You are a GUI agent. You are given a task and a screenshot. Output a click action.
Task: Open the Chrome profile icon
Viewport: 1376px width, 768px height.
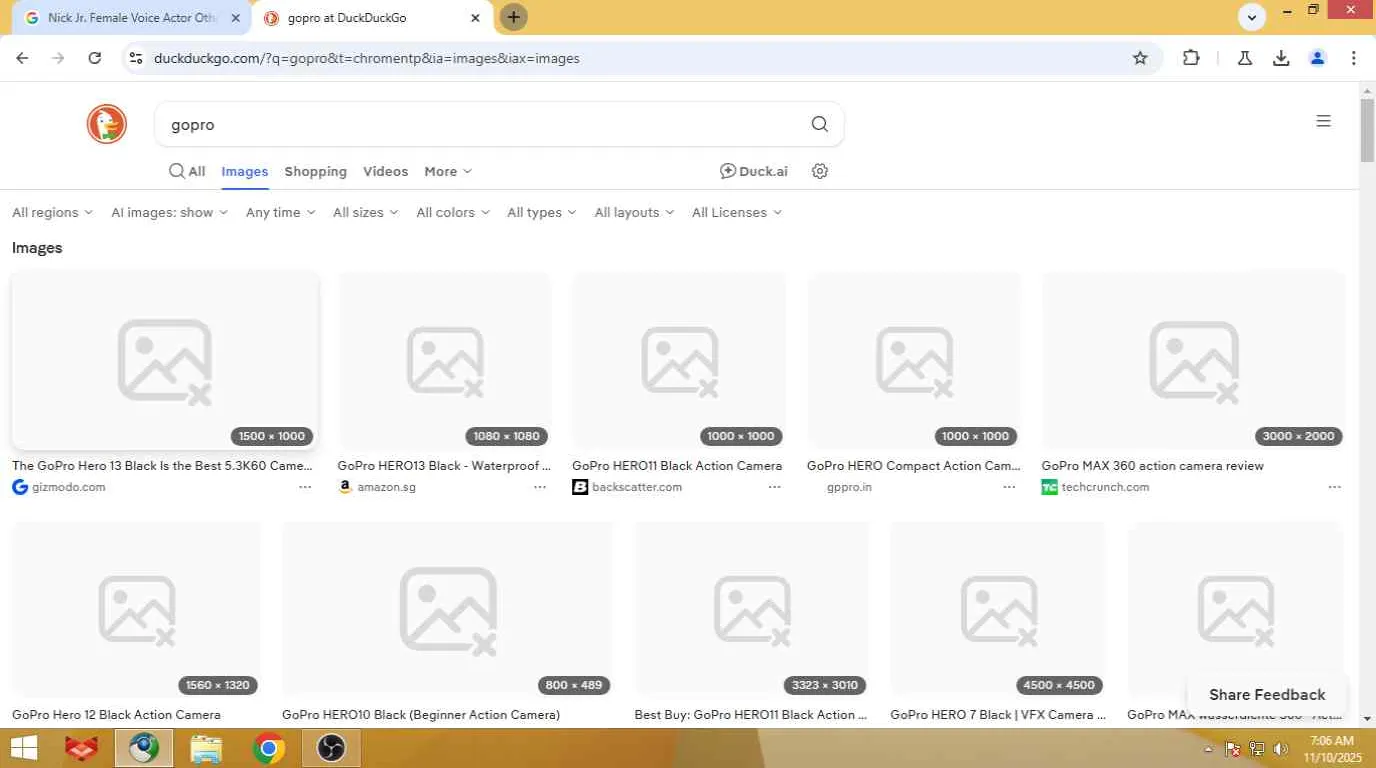click(1317, 58)
